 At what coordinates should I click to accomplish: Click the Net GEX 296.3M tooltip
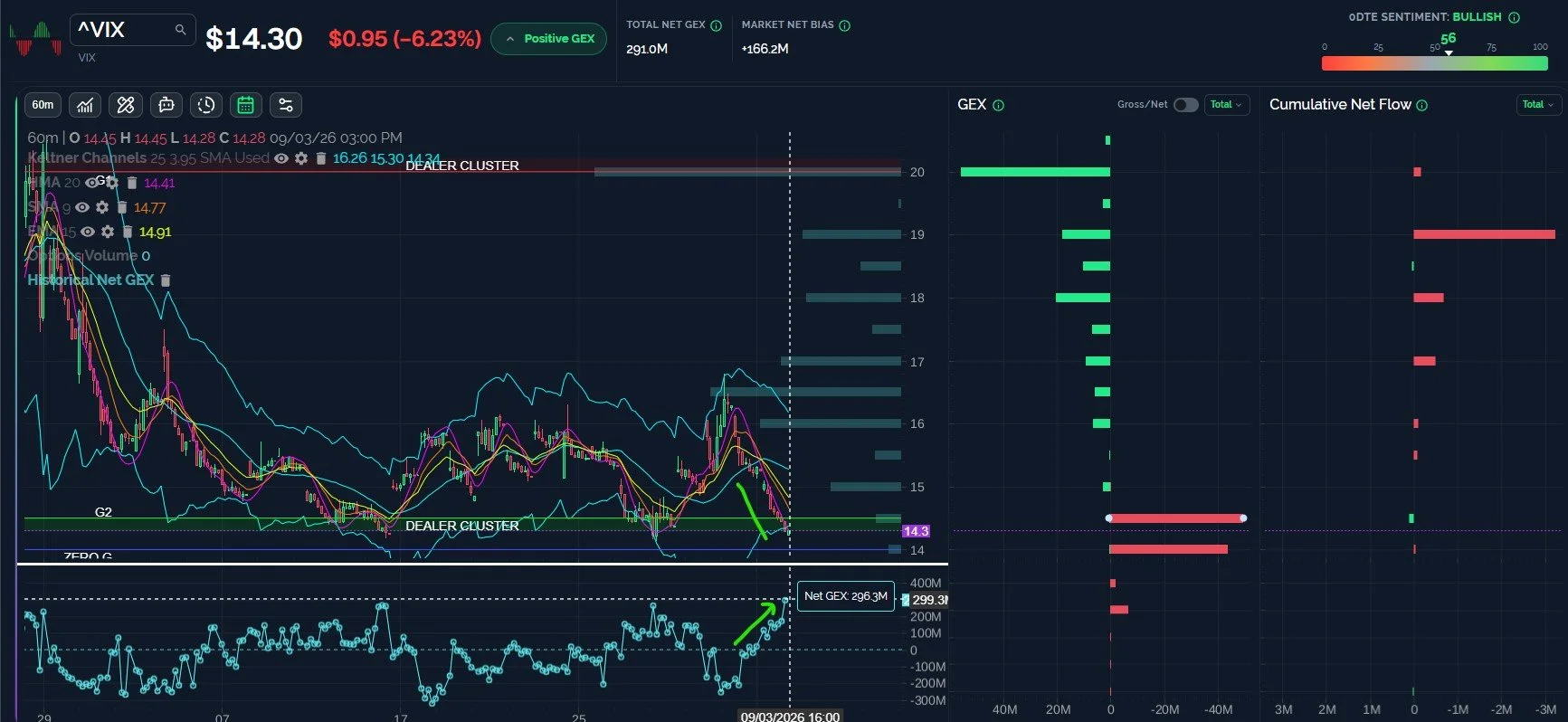click(x=846, y=596)
